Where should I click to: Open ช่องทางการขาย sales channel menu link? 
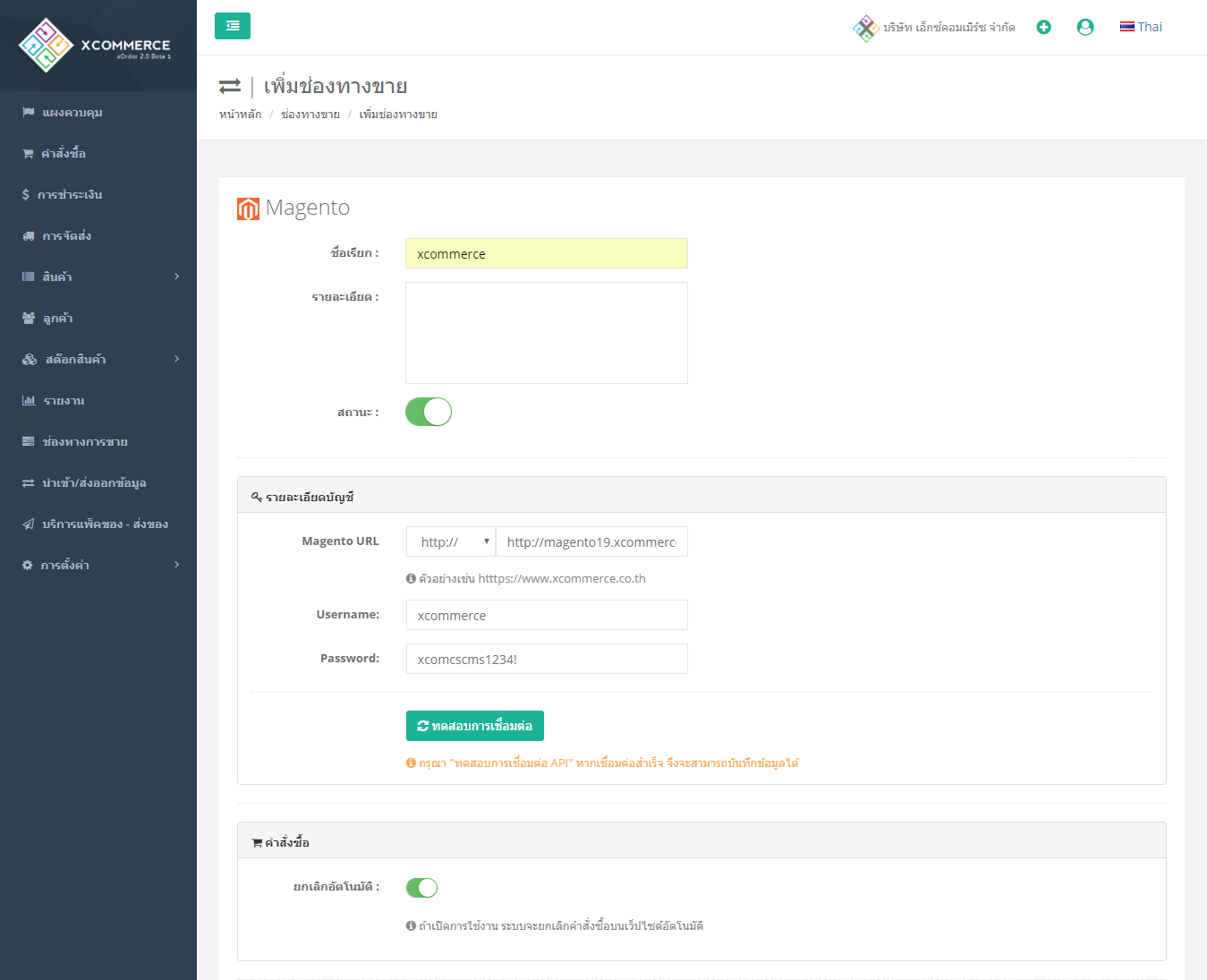pos(85,441)
